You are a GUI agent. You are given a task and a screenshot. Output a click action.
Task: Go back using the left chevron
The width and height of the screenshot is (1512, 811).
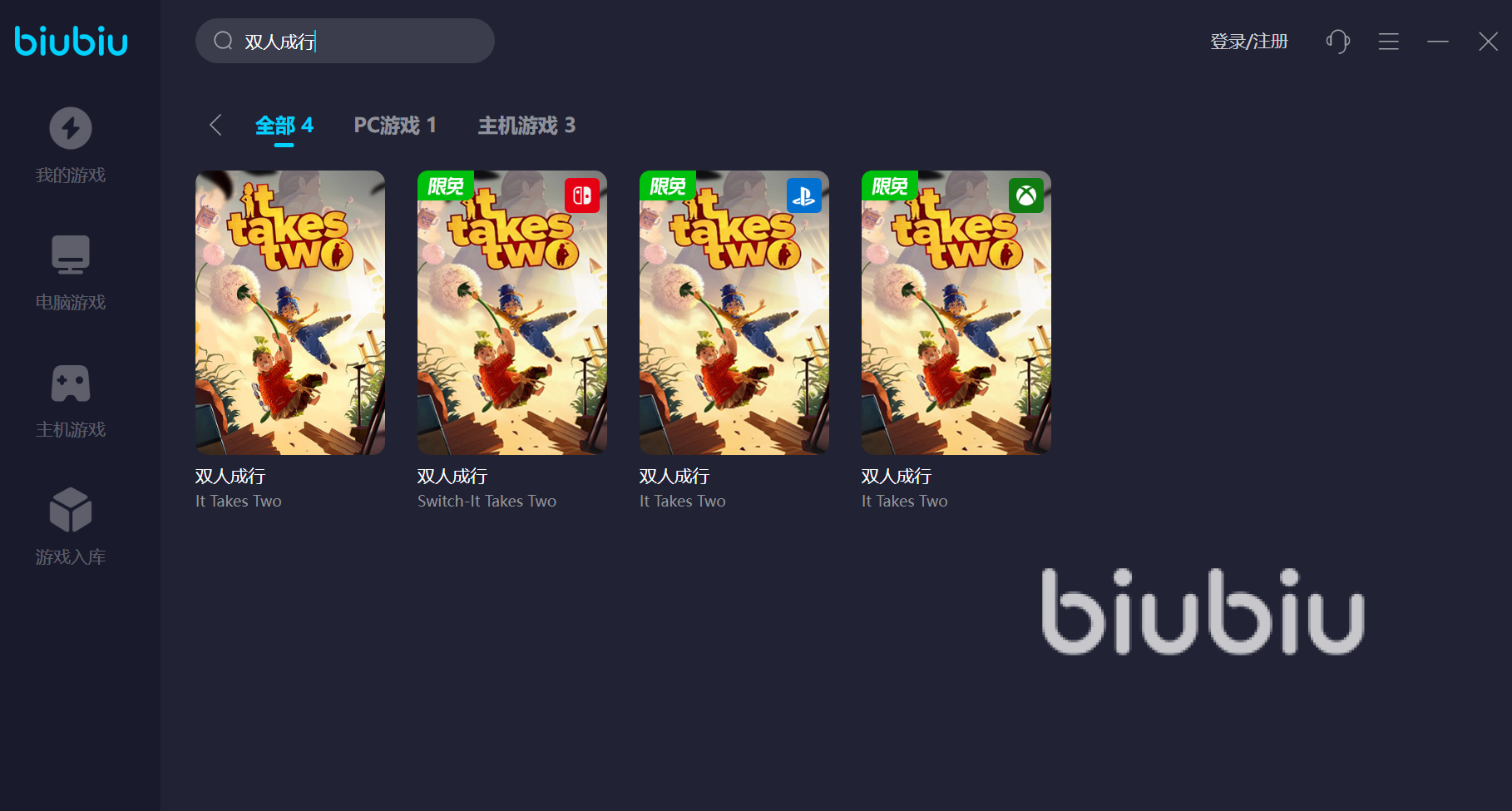coord(215,125)
